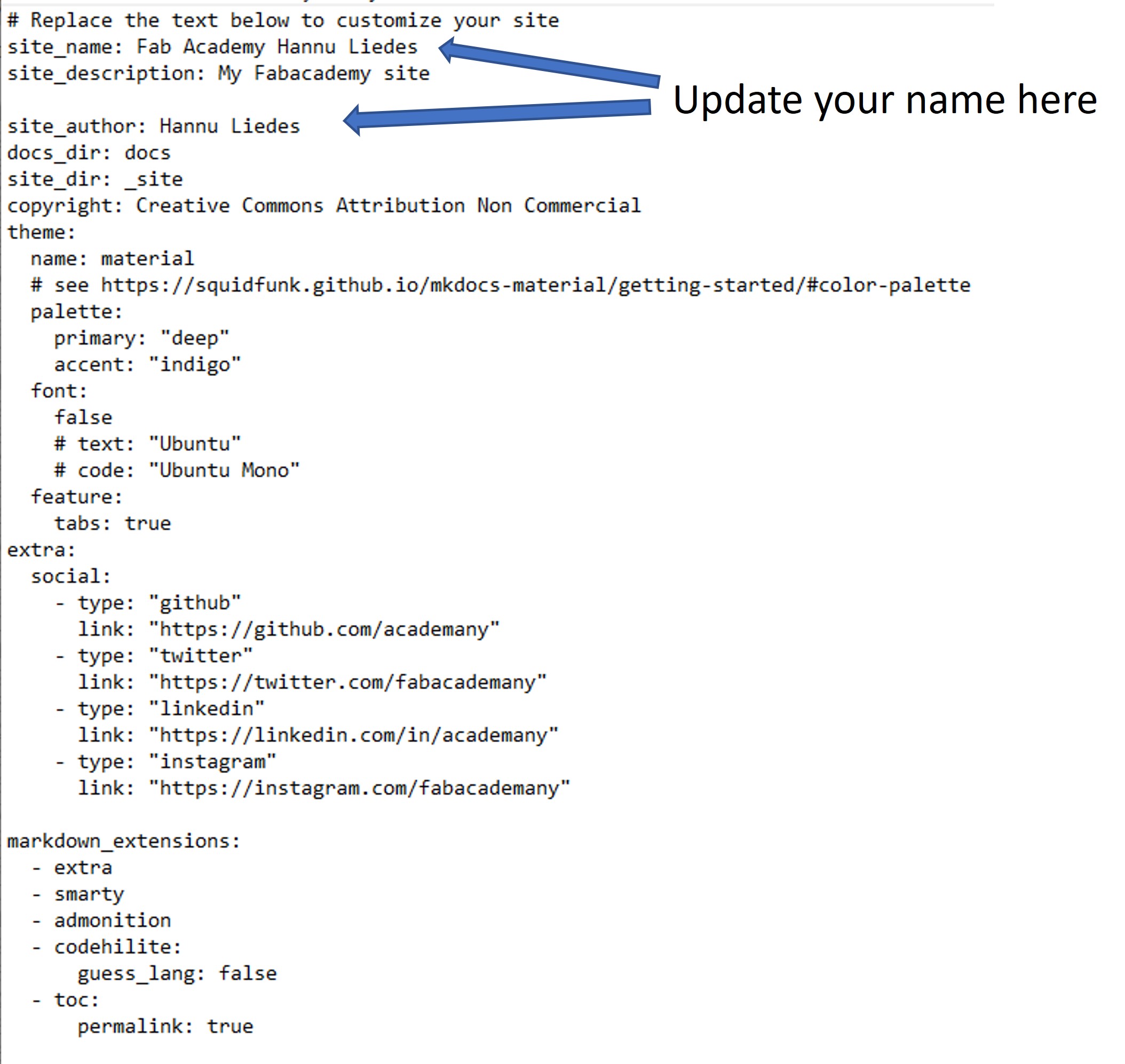Image resolution: width=1125 pixels, height=1064 pixels.
Task: Click the "theme:" key line
Action: point(41,233)
